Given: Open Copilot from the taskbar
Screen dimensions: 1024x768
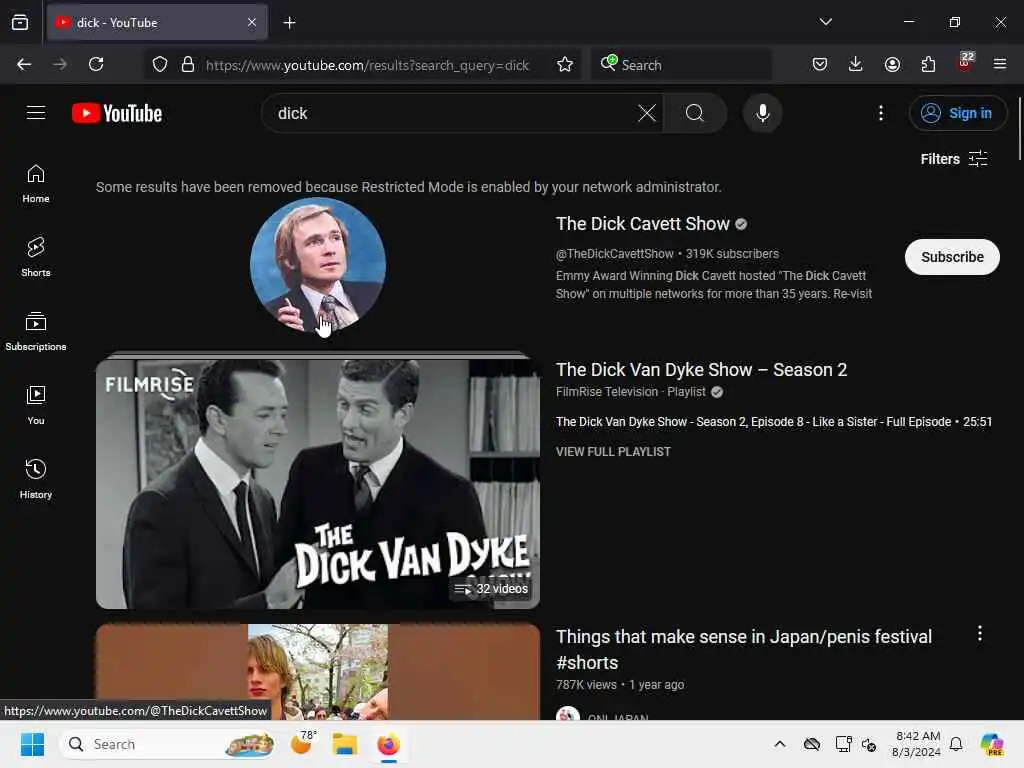Looking at the screenshot, I should click(x=992, y=744).
